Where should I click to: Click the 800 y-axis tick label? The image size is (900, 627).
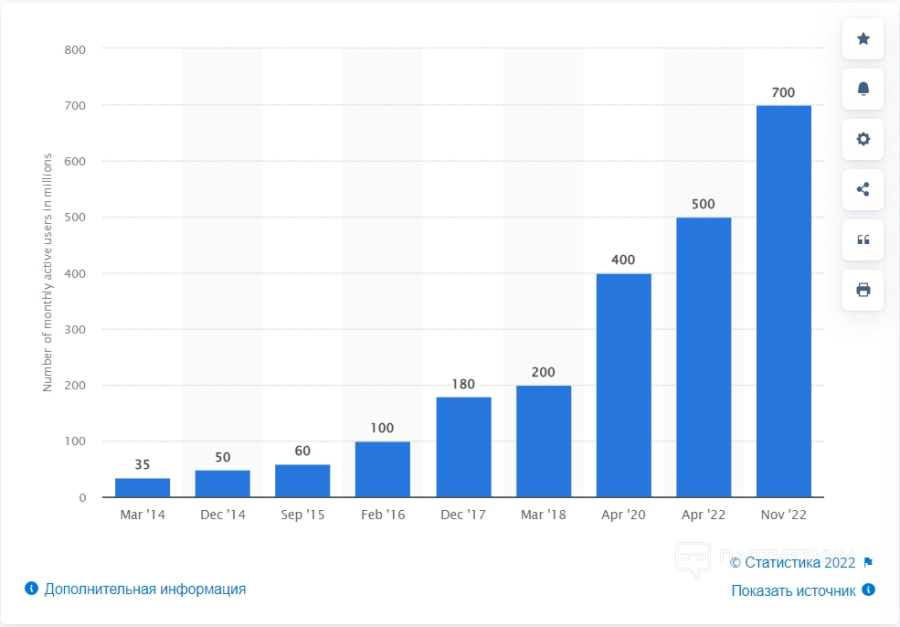pyautogui.click(x=75, y=50)
